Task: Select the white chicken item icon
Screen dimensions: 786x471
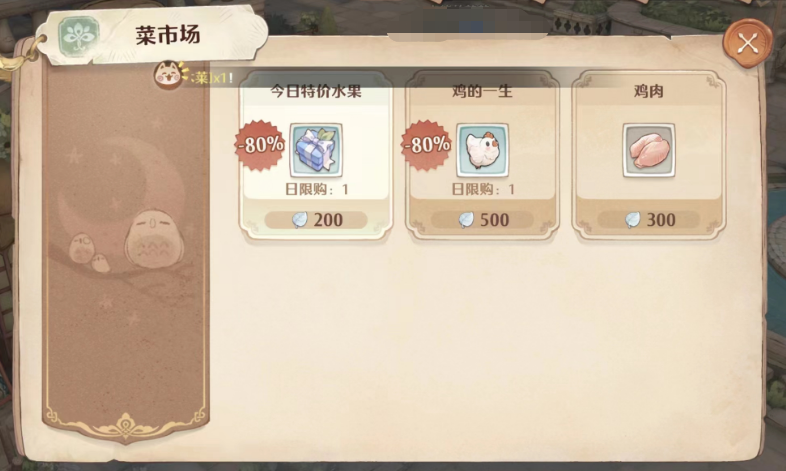Action: (x=482, y=150)
